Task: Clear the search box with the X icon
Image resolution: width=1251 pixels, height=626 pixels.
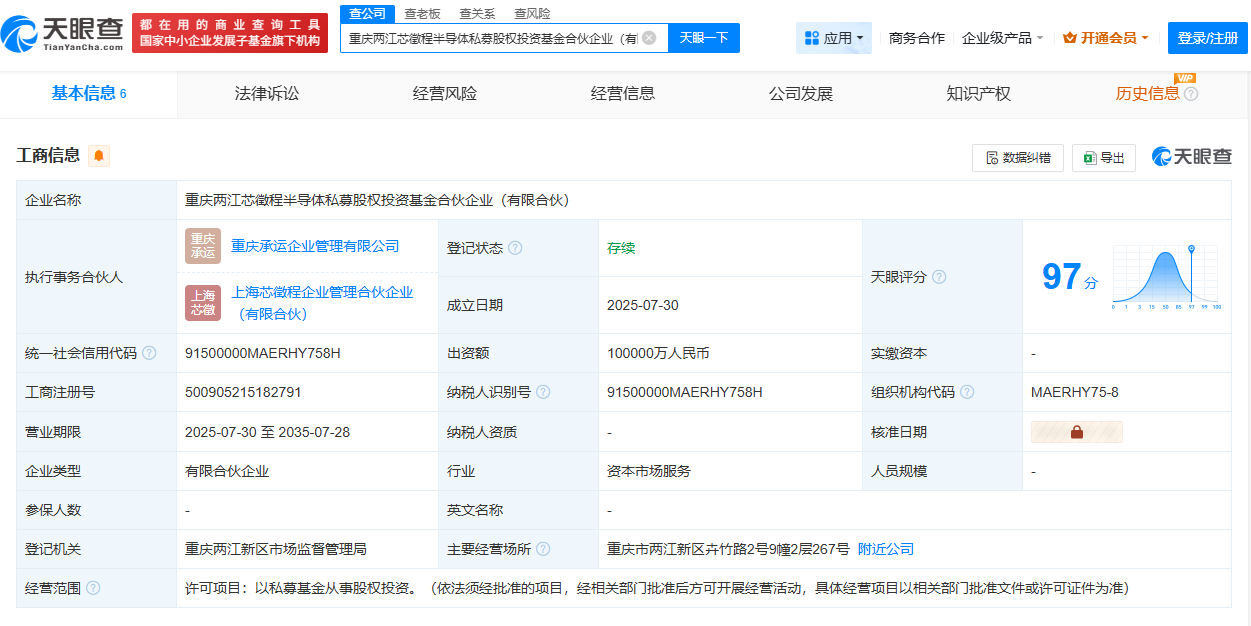Action: [649, 38]
